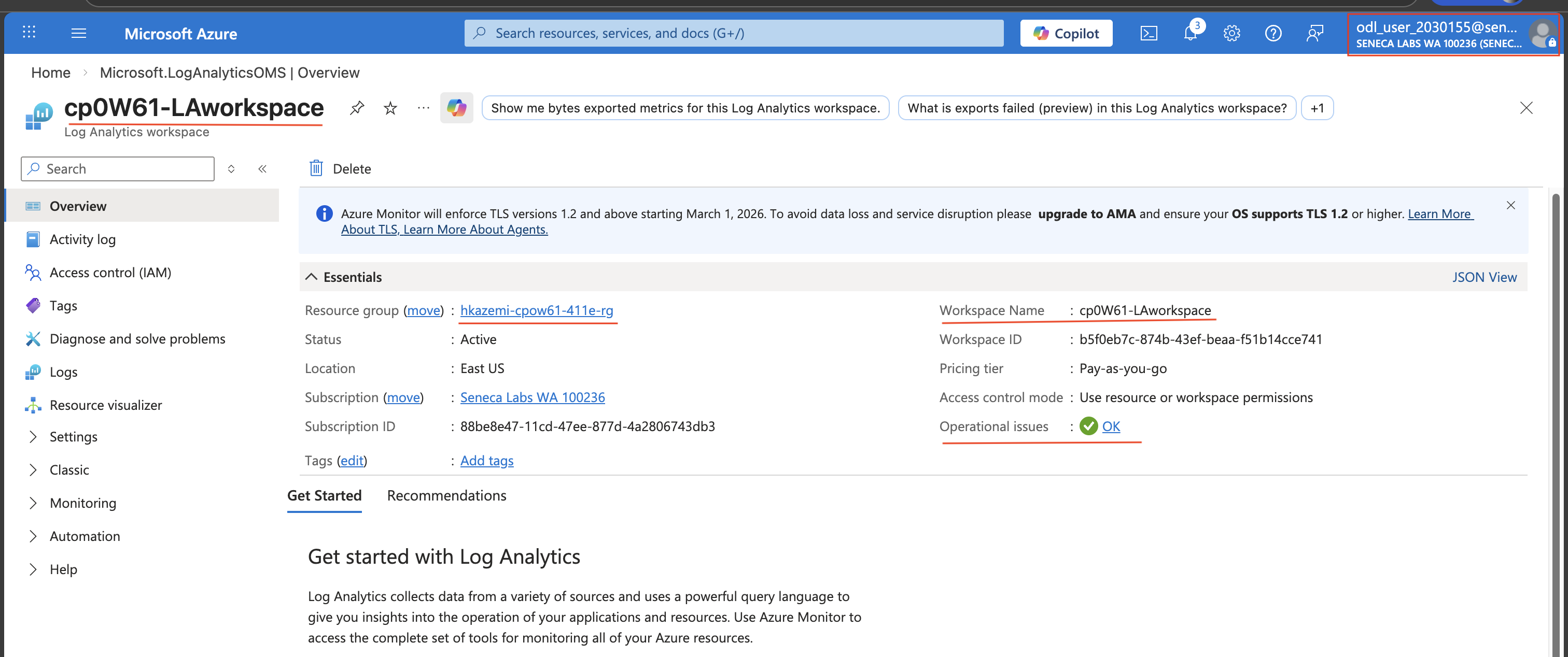Open the Copilot button in header
1568x657 pixels.
point(1066,33)
